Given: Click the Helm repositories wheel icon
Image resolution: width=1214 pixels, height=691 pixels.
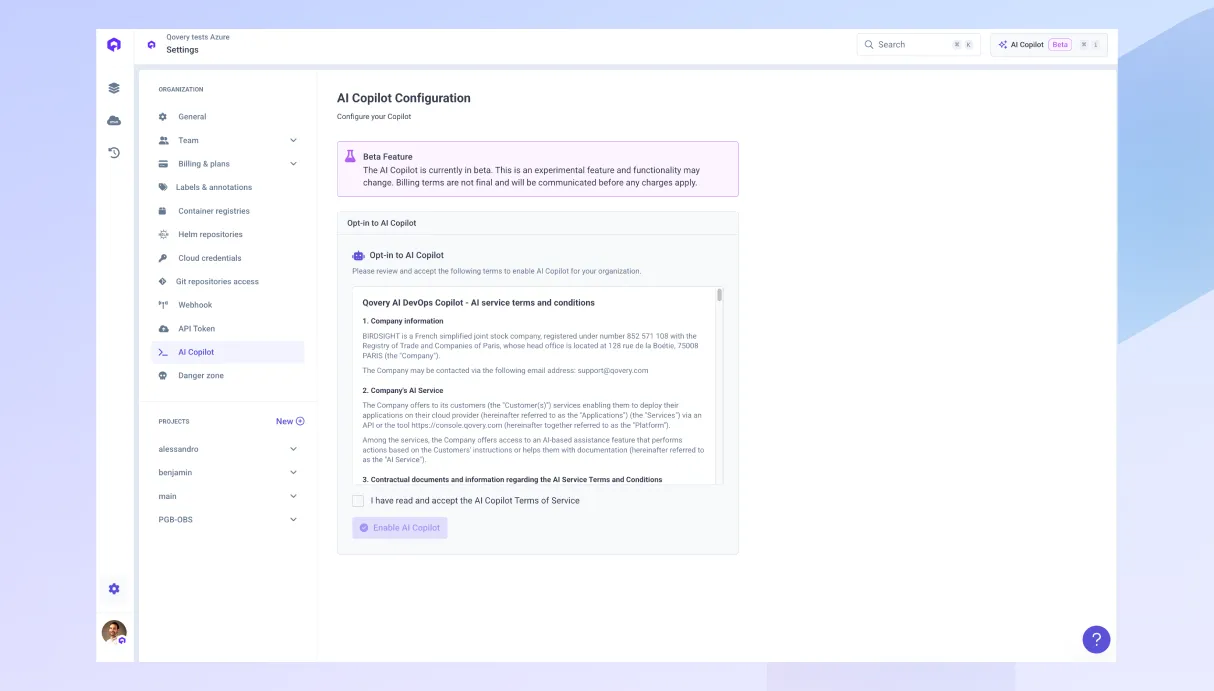Looking at the screenshot, I should pyautogui.click(x=163, y=234).
